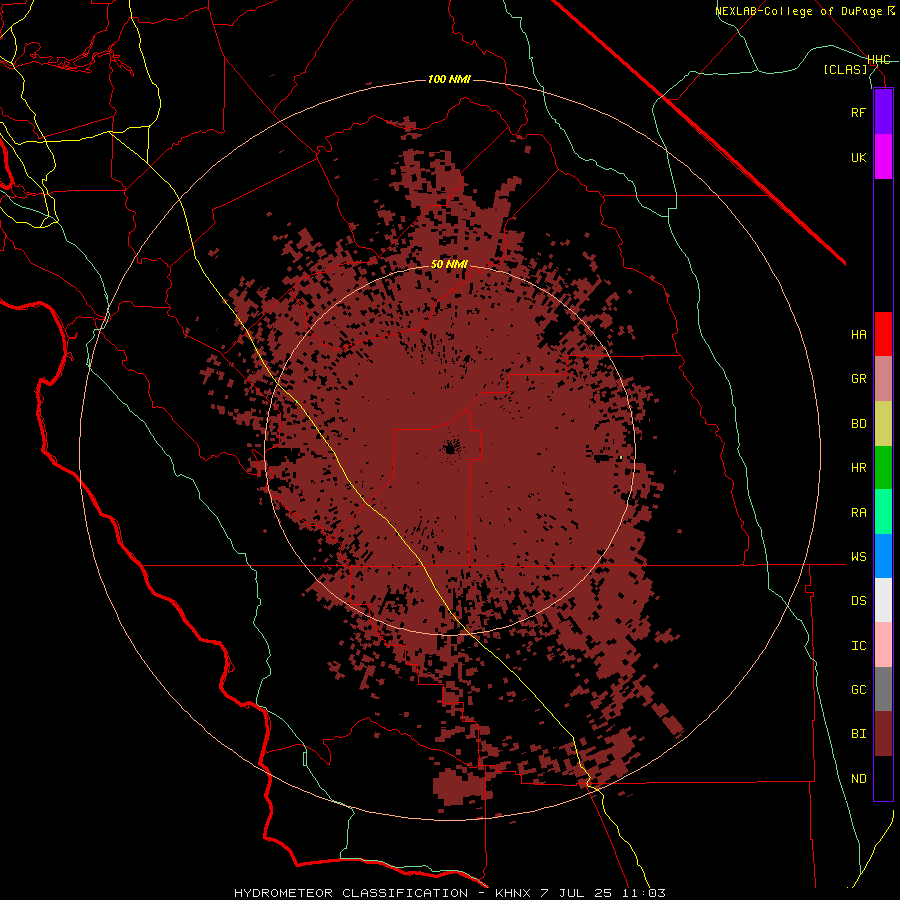
Task: Click the "[CLAS]" legend heading
Action: click(x=845, y=69)
